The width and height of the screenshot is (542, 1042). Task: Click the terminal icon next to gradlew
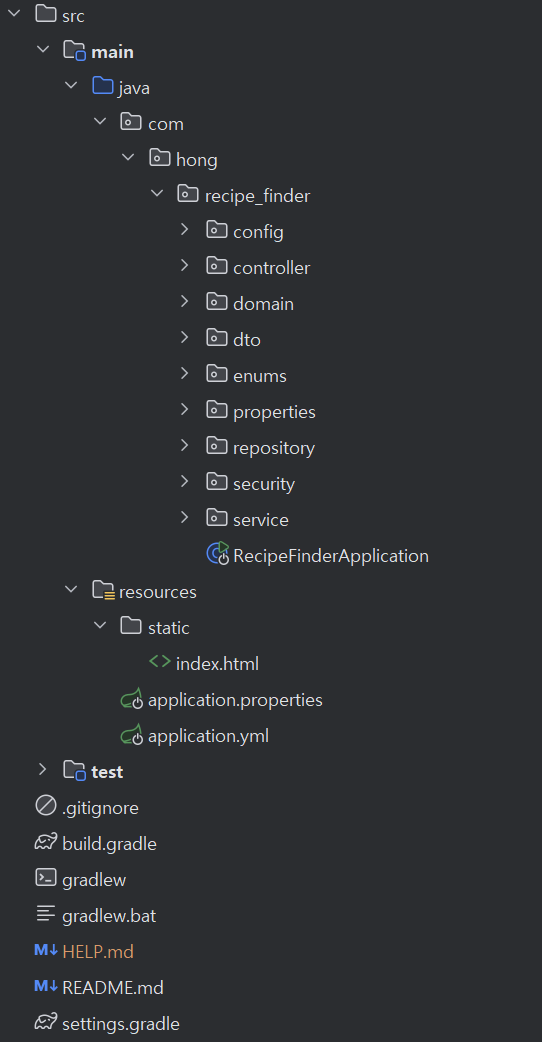tap(45, 878)
